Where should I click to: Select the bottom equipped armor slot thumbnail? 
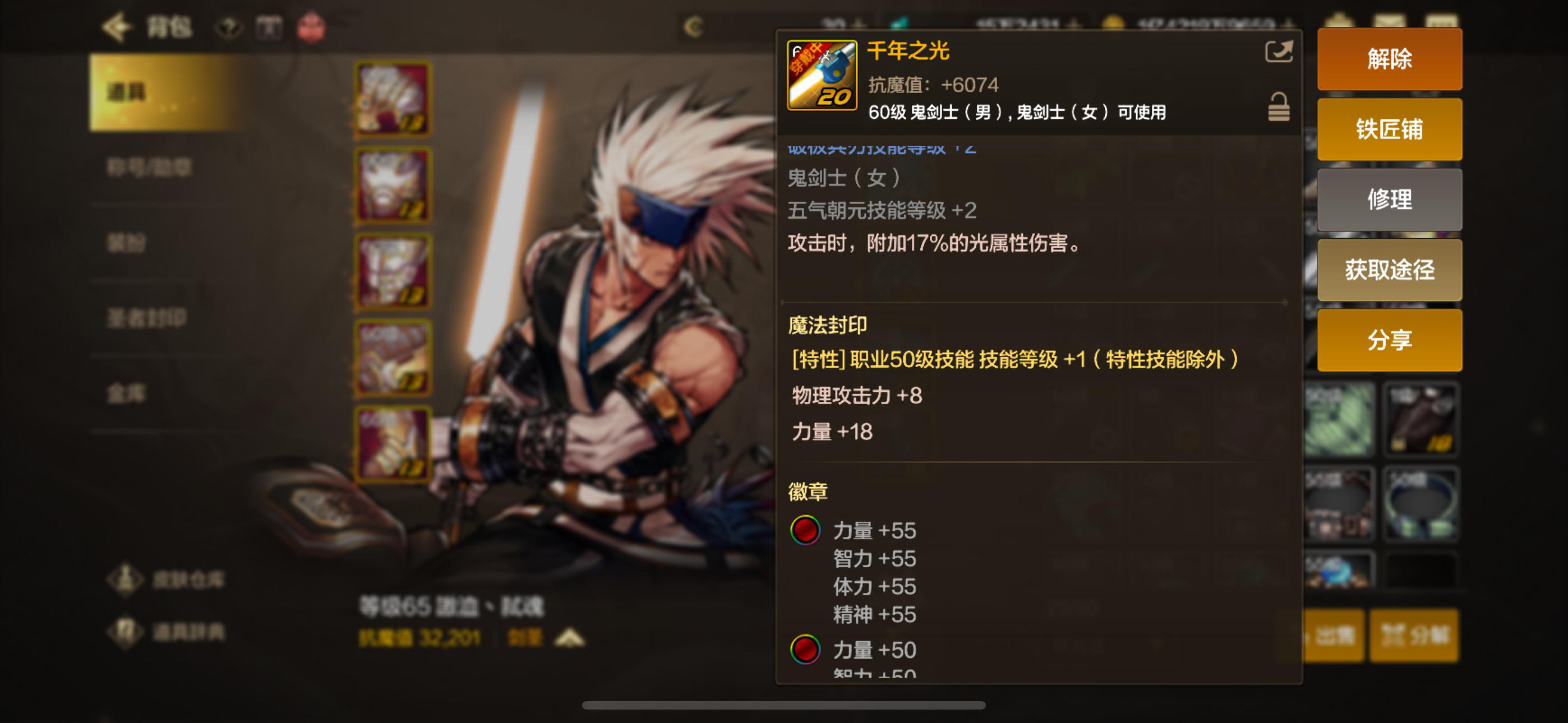[393, 444]
